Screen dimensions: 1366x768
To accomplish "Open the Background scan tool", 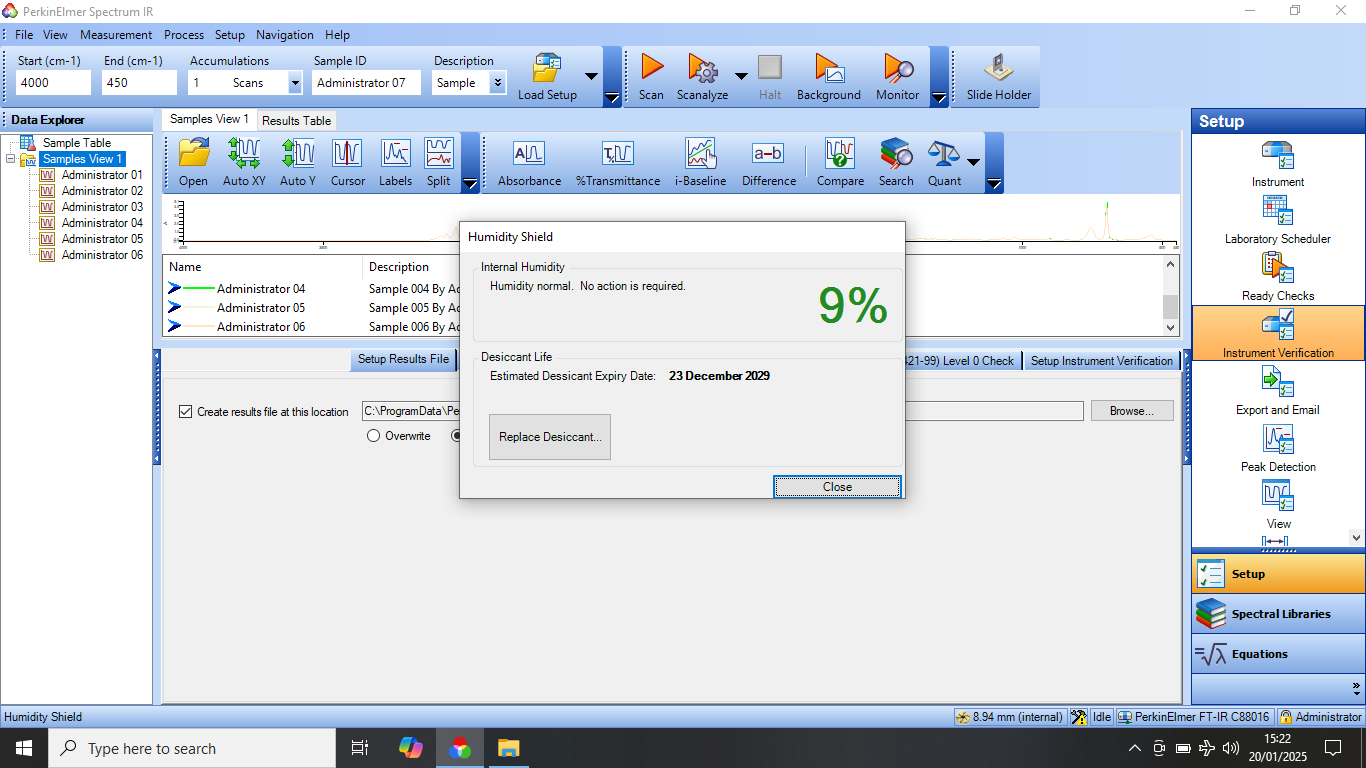I will [x=828, y=69].
